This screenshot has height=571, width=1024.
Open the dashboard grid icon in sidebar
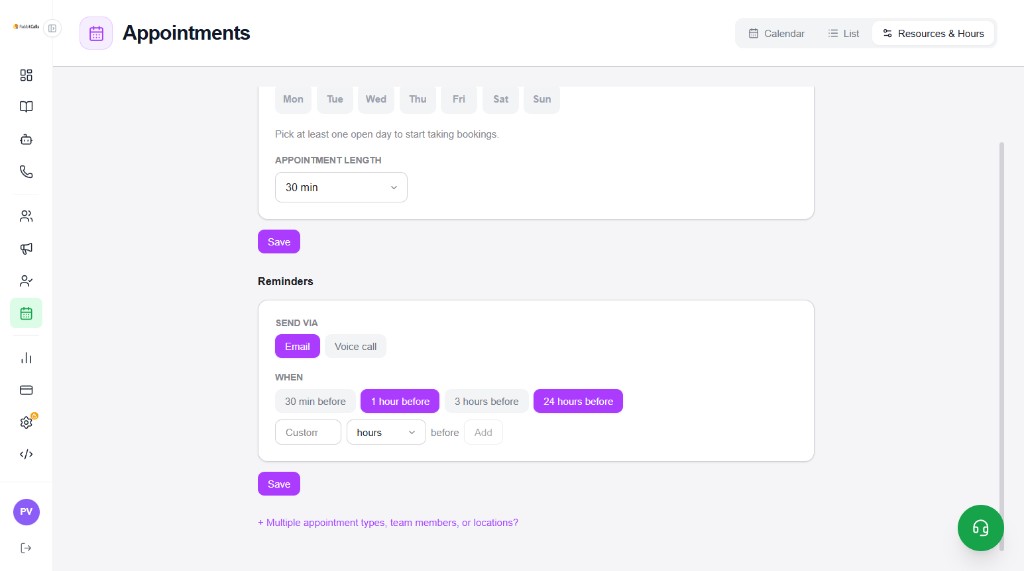click(x=26, y=75)
